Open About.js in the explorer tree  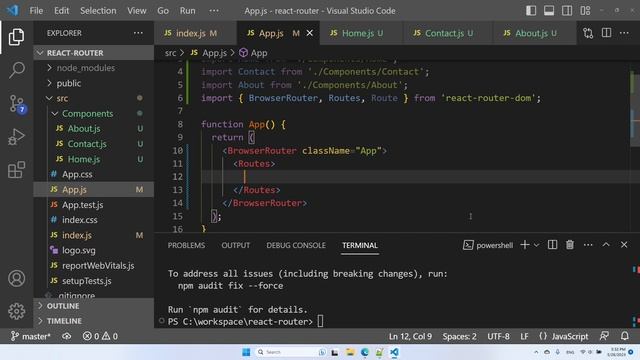pos(93,129)
